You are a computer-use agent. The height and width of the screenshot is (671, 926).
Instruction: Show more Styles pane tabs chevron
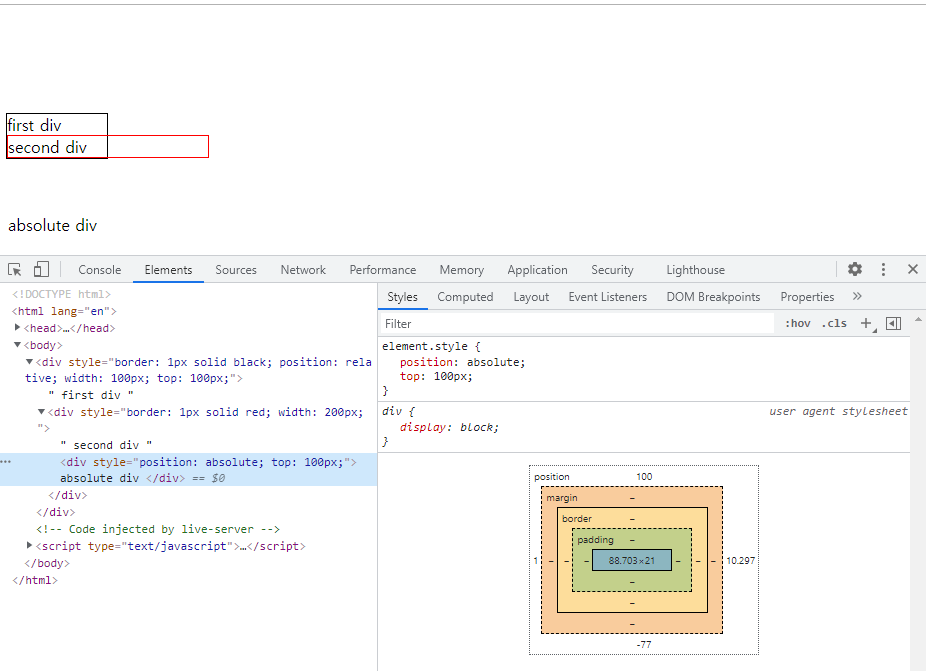pos(857,296)
